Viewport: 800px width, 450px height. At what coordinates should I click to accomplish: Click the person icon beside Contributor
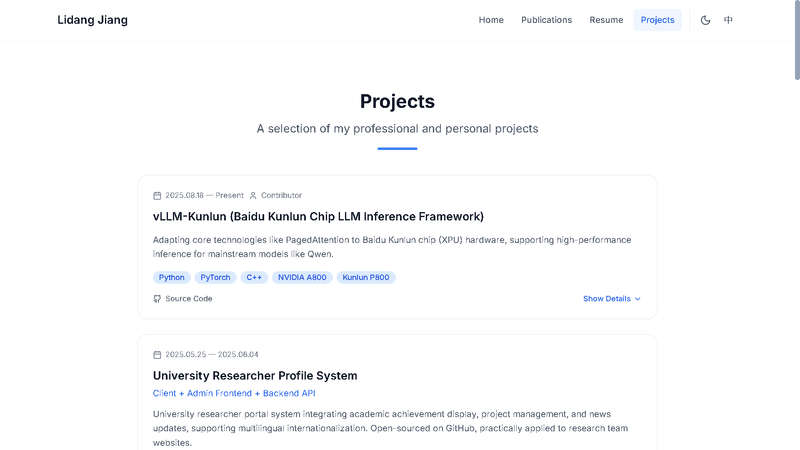coord(253,195)
